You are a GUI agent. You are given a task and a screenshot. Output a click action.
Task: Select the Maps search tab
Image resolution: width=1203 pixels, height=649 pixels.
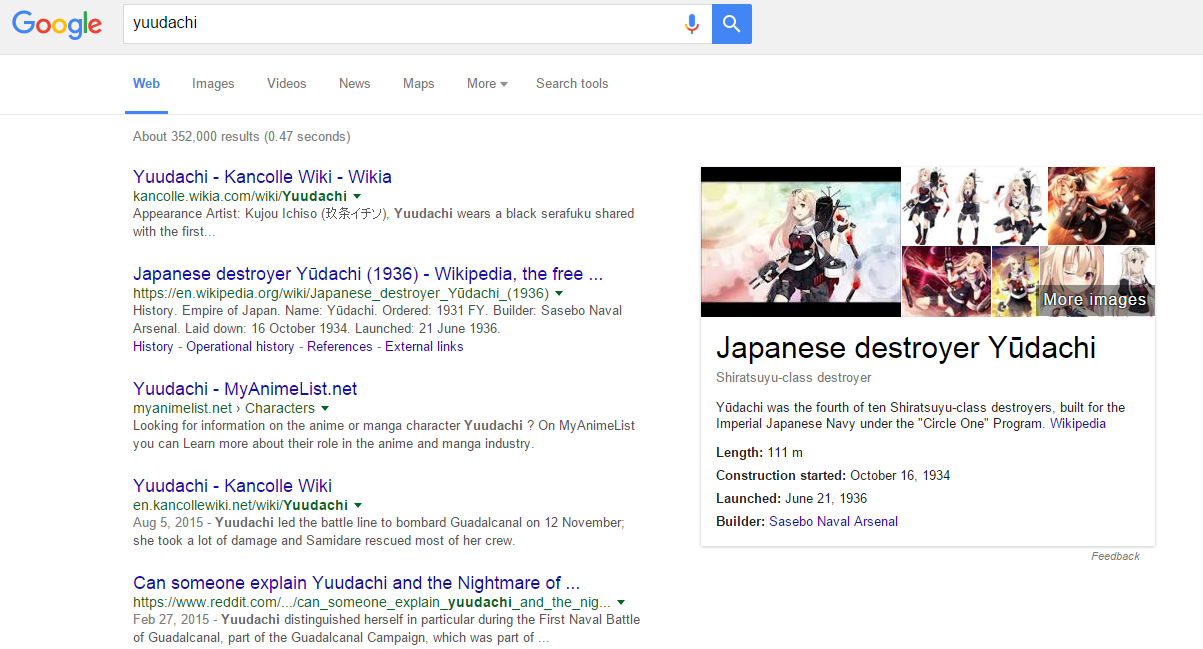click(418, 84)
